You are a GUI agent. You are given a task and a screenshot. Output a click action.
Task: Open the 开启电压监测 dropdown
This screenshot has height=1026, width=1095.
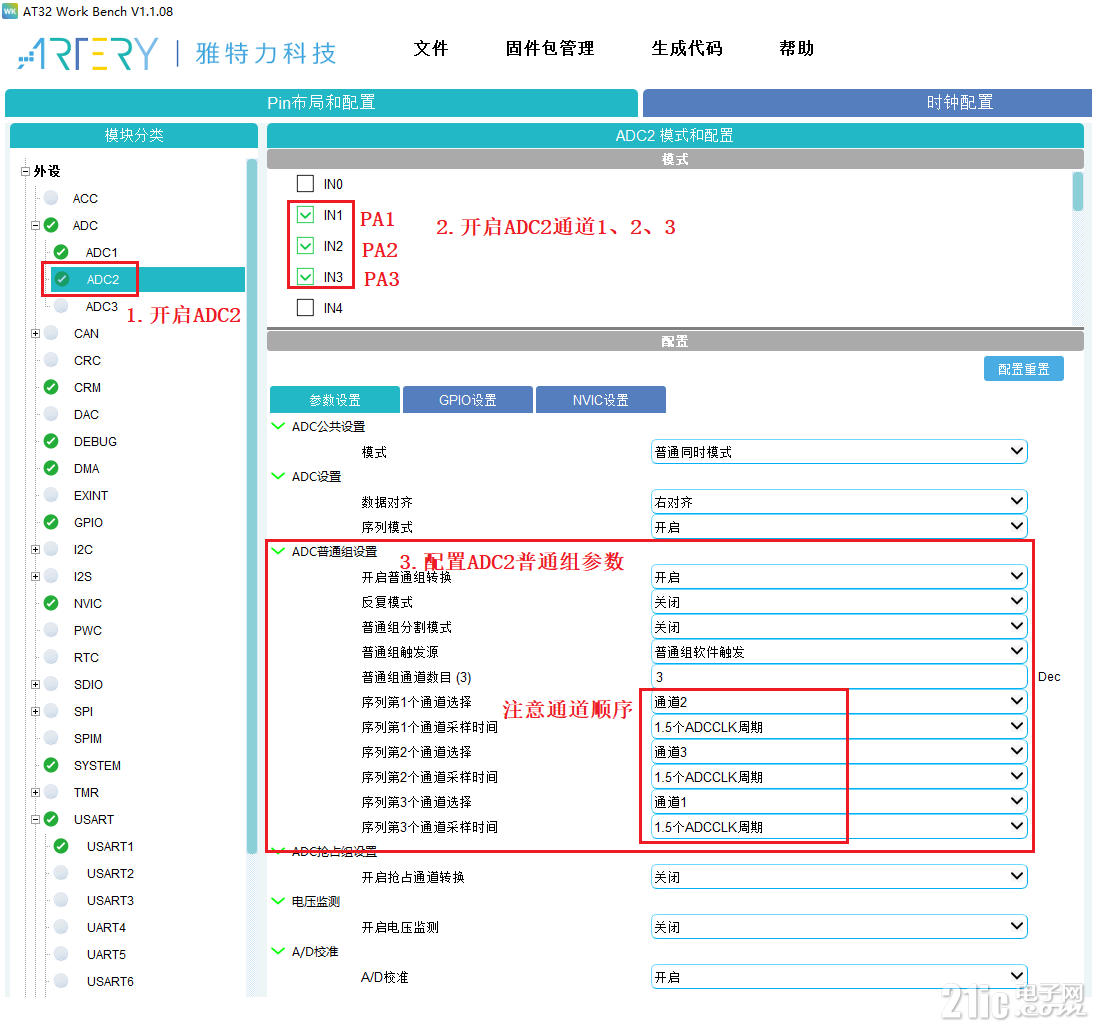839,927
